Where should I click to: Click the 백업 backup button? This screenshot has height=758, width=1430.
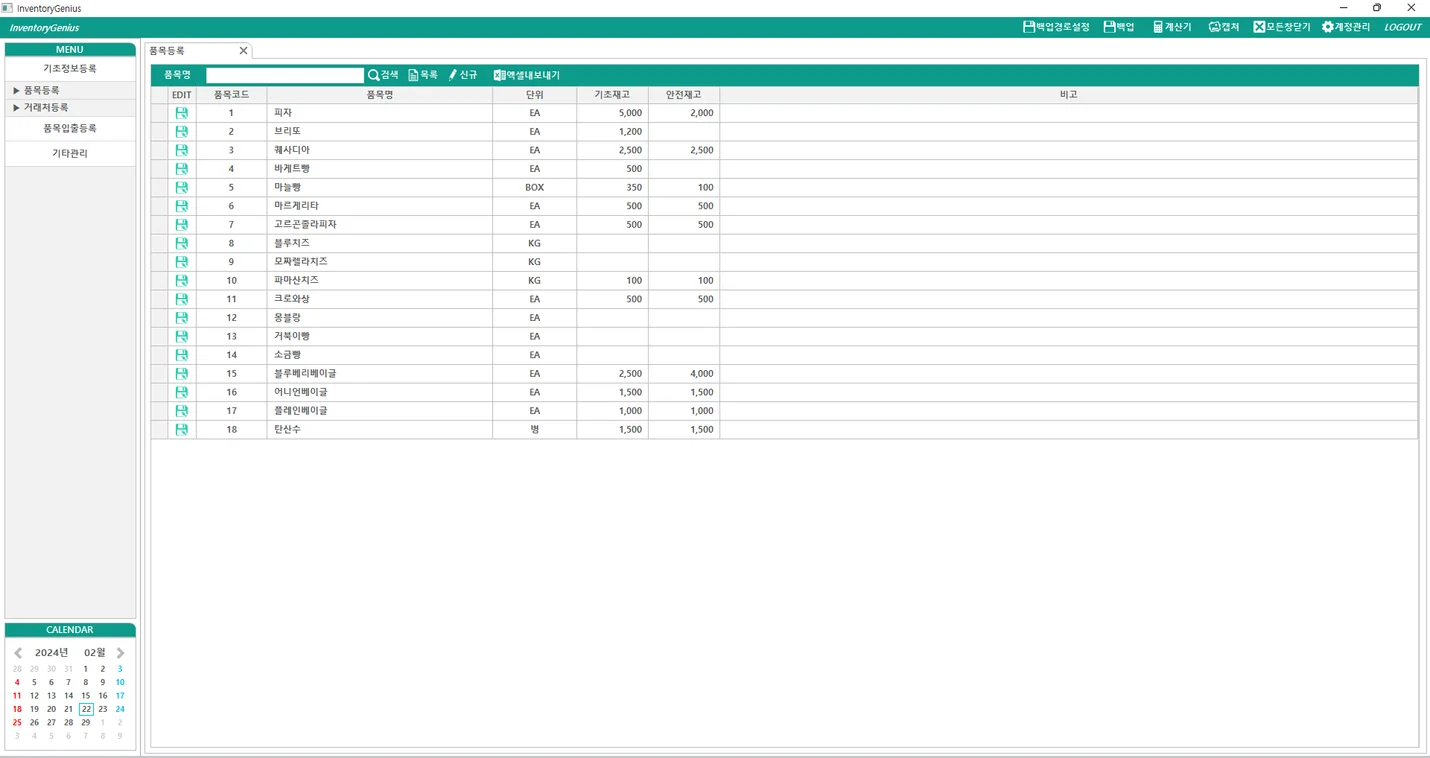pyautogui.click(x=1119, y=27)
